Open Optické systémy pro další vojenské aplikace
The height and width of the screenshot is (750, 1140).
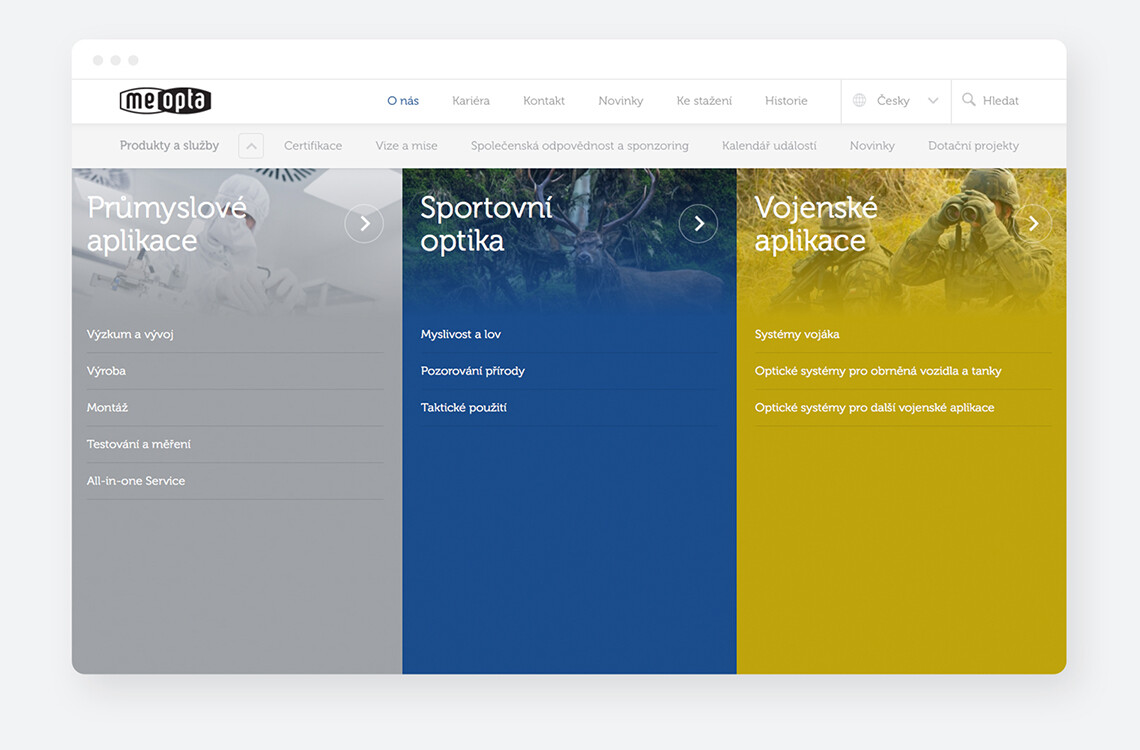tap(875, 407)
